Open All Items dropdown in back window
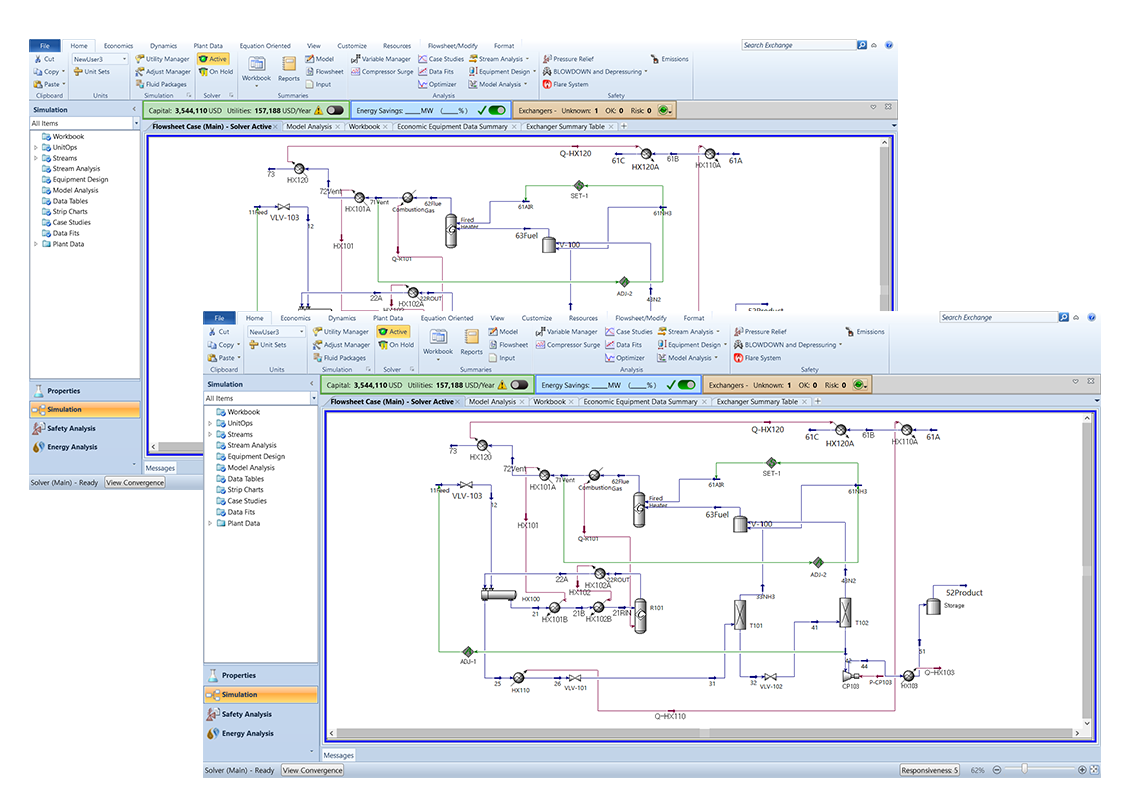Screen dimensions: 1130x800 tap(135, 123)
